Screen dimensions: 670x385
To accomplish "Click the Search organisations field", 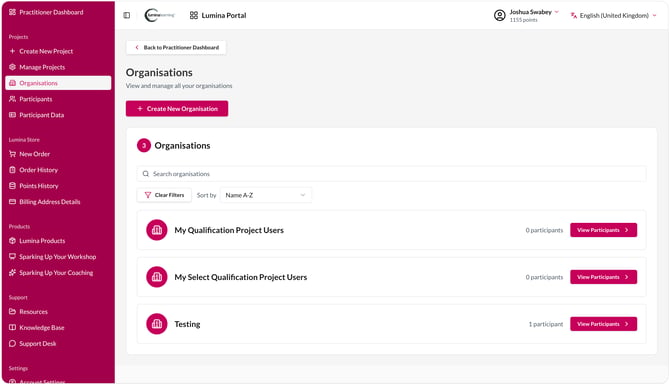I will point(391,174).
